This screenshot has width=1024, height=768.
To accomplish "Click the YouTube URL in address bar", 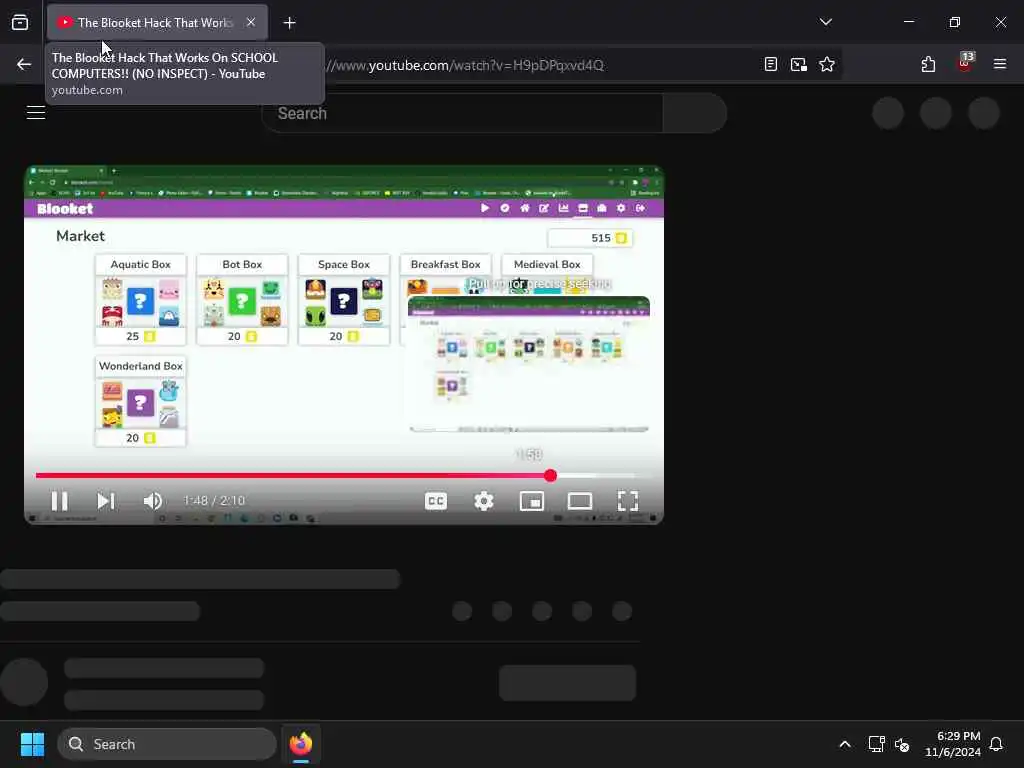I will tap(464, 65).
